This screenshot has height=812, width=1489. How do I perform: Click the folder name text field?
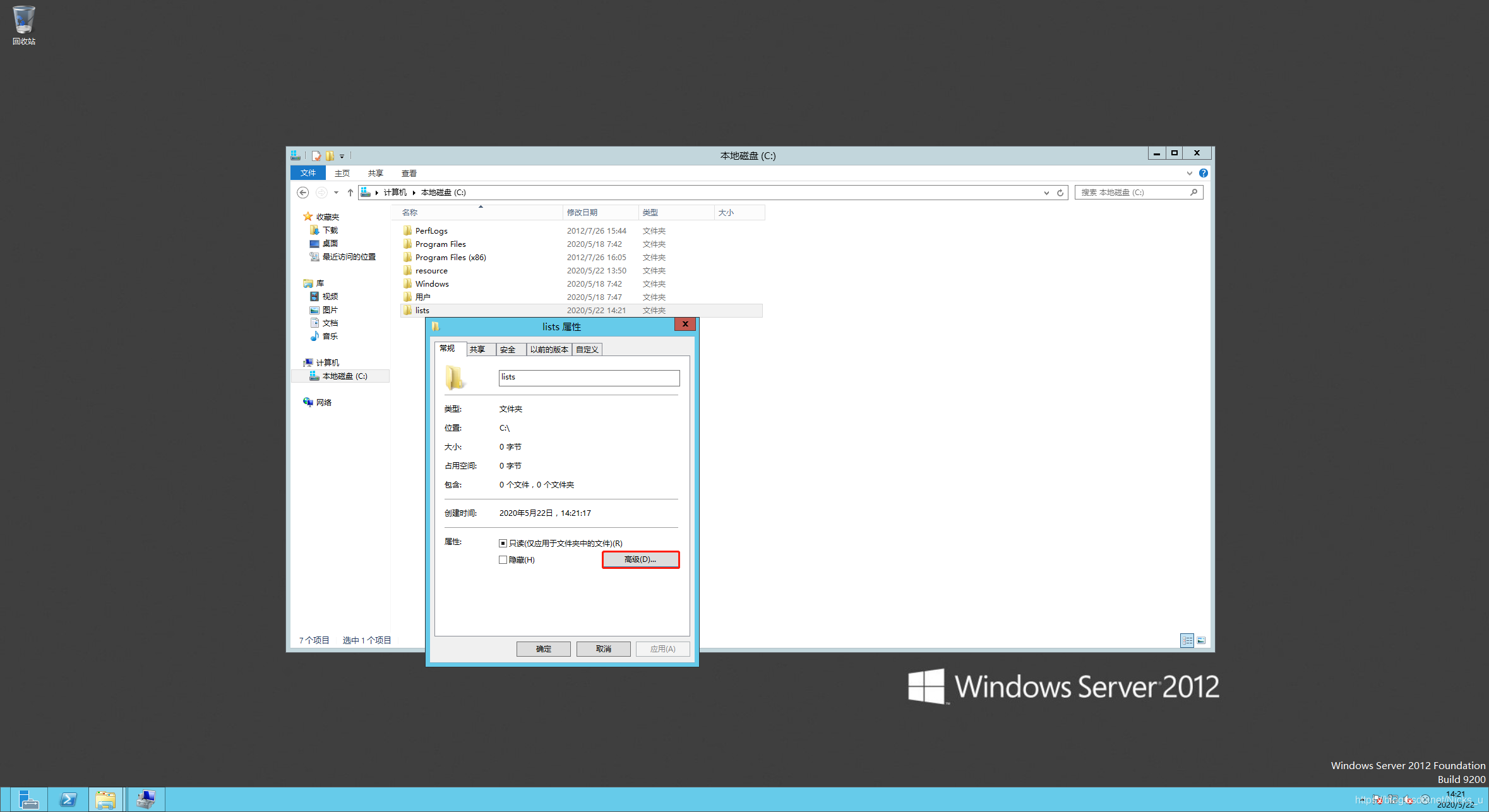[589, 378]
